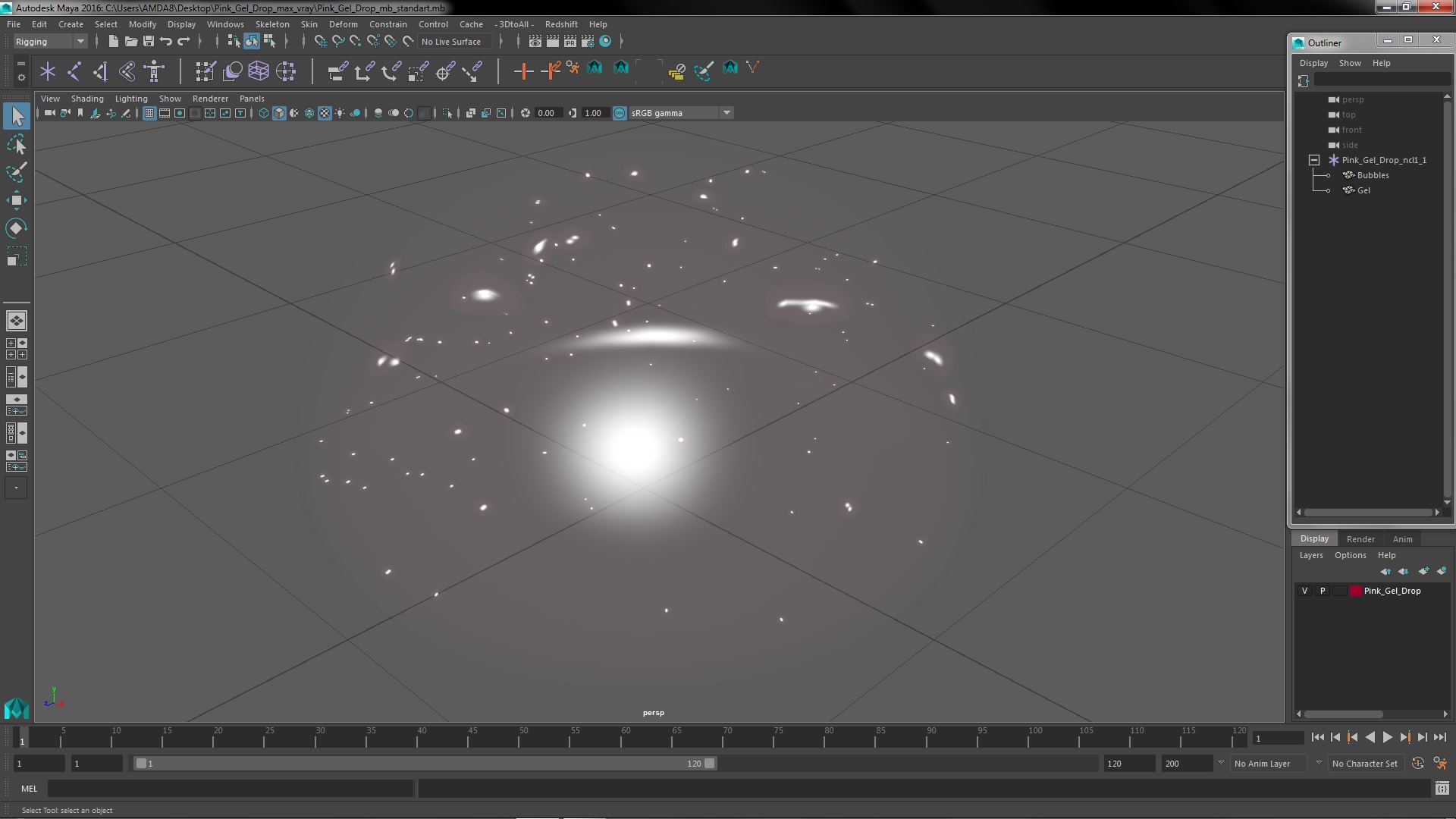Screen dimensions: 1456x819
Task: Click the No Live Surface field
Action: 455,42
